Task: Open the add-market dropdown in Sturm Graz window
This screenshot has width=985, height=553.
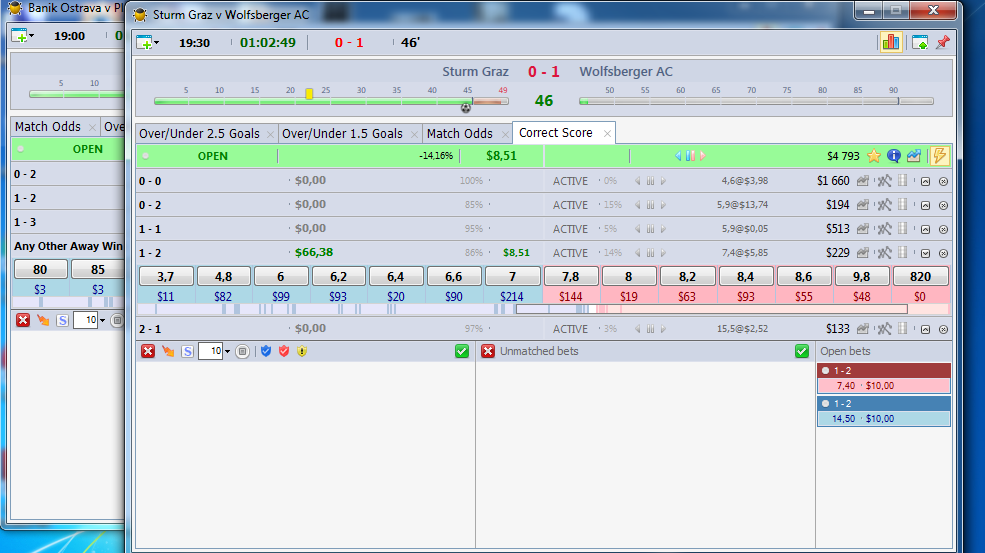Action: point(156,43)
